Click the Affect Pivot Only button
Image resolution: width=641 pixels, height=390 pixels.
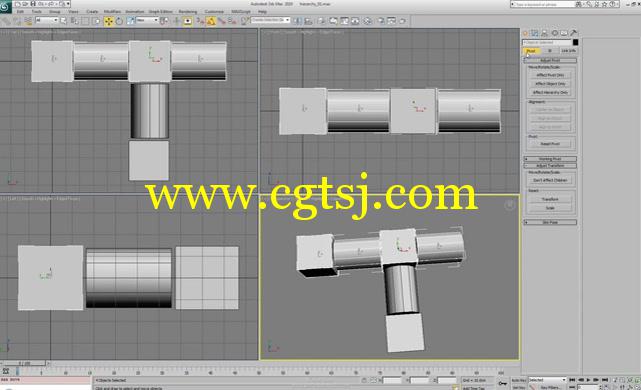(x=550, y=75)
